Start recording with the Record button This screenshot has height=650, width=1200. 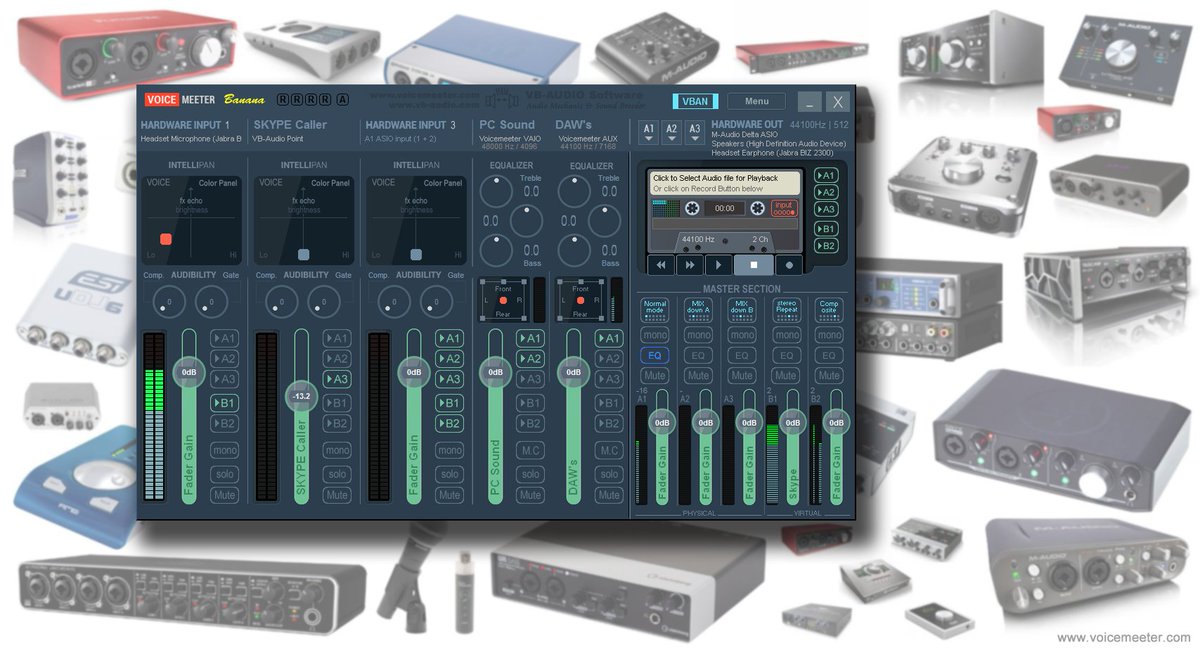point(789,265)
